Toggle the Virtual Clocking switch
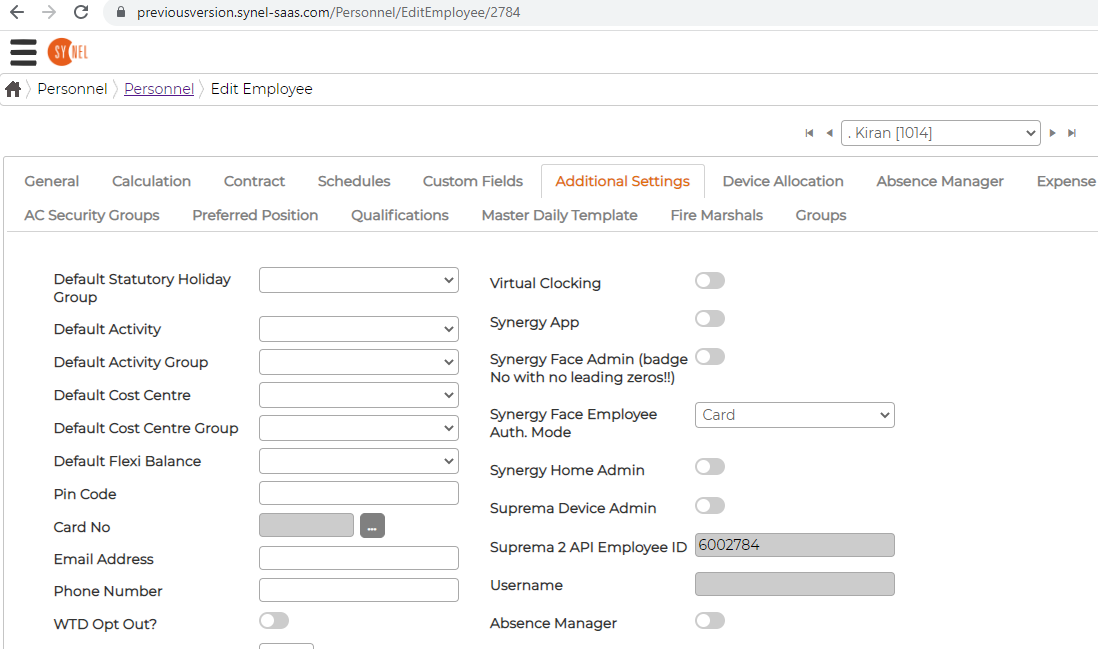 click(710, 281)
